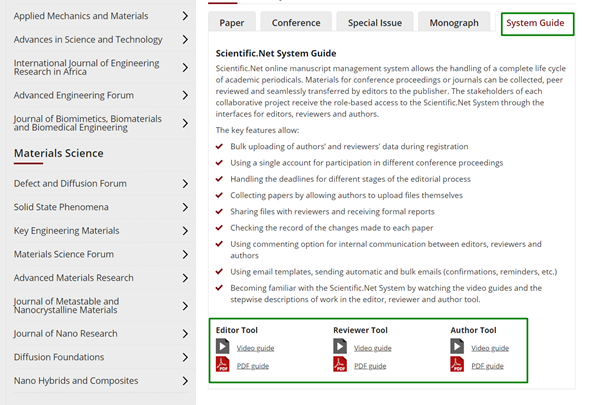602x405 pixels.
Task: Expand Advanced Materials Research chevron
Action: 185,278
